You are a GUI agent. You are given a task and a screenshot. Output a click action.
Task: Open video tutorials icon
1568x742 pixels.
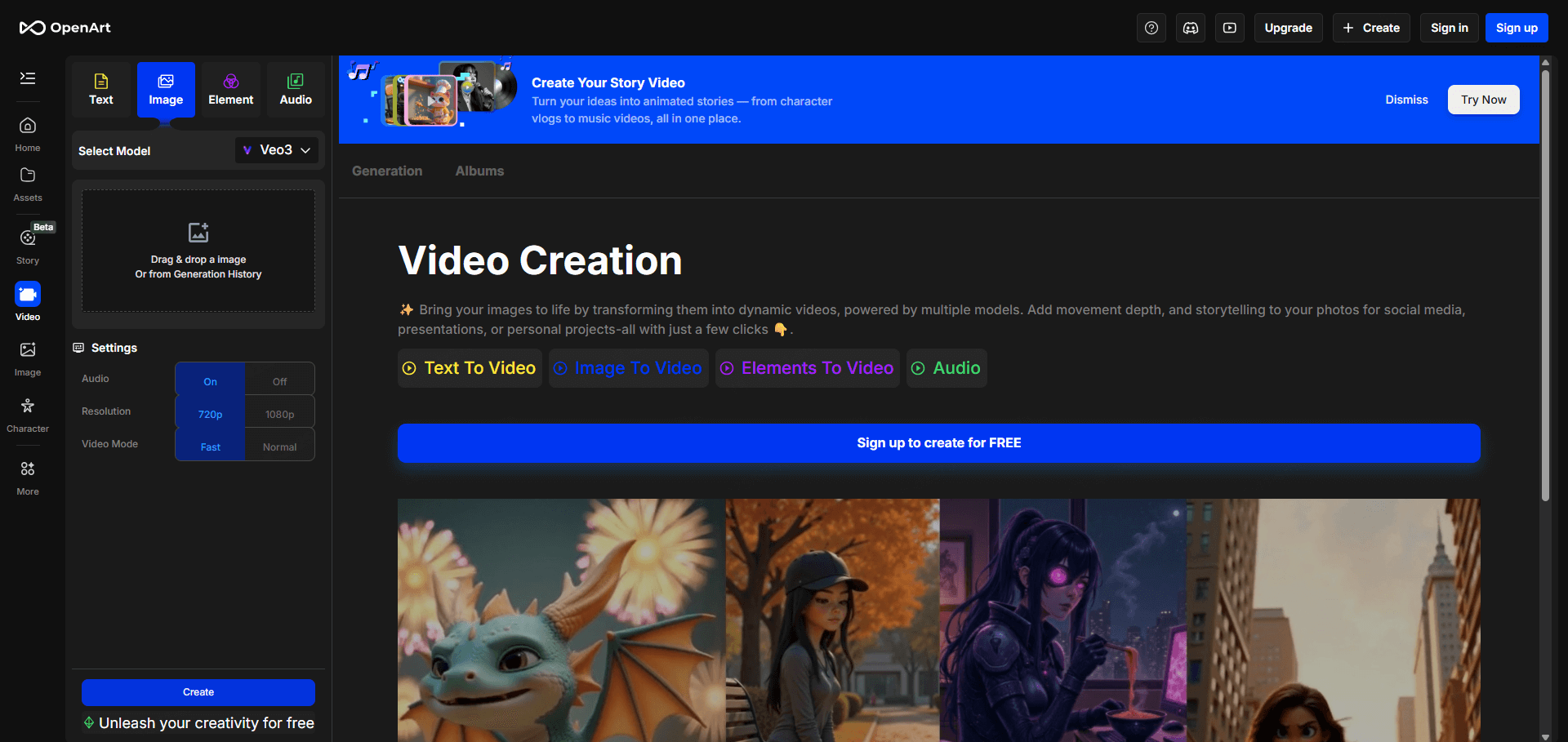click(x=1230, y=28)
